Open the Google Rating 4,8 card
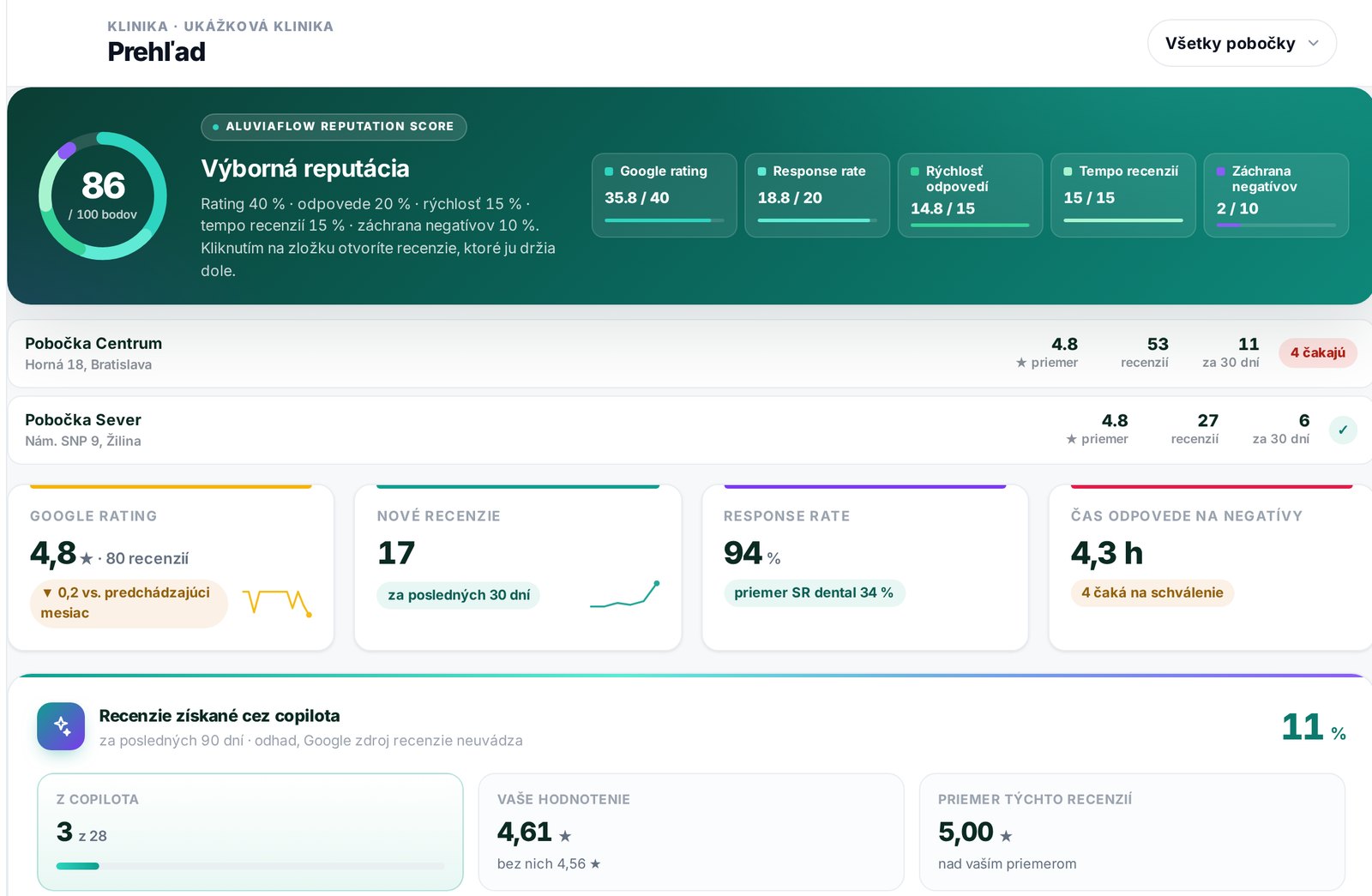Screen dimensions: 1372x896 (171, 567)
